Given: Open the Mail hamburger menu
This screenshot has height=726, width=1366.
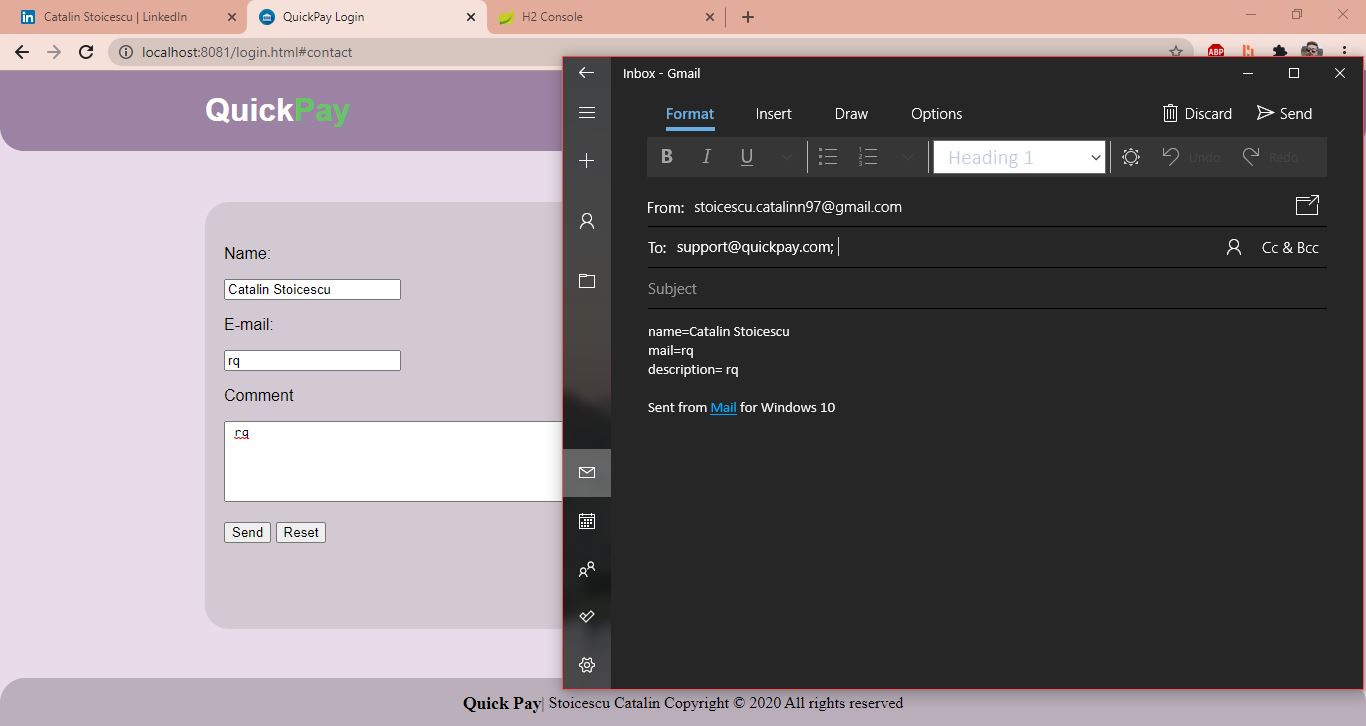Looking at the screenshot, I should (587, 113).
